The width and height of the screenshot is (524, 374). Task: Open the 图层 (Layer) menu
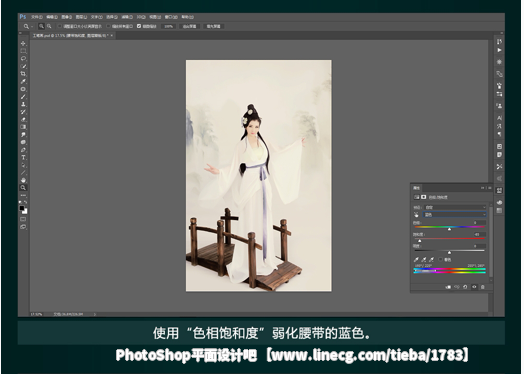[x=82, y=17]
